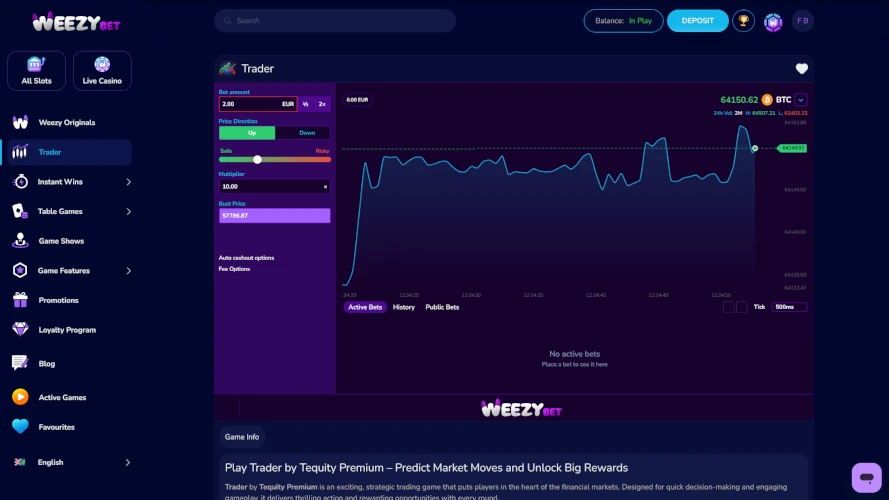Open the FB profile avatar
The width and height of the screenshot is (889, 500).
pyautogui.click(x=803, y=21)
